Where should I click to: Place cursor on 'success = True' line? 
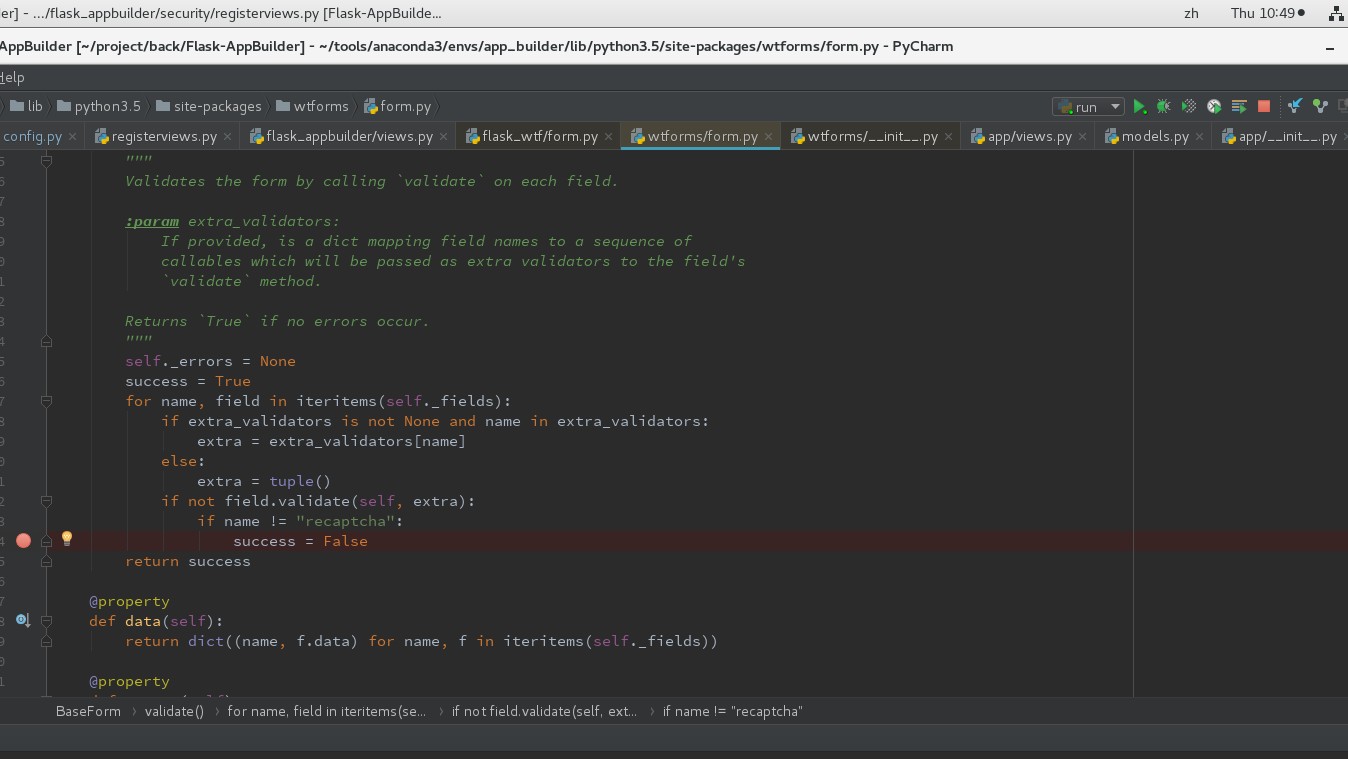pyautogui.click(x=188, y=381)
